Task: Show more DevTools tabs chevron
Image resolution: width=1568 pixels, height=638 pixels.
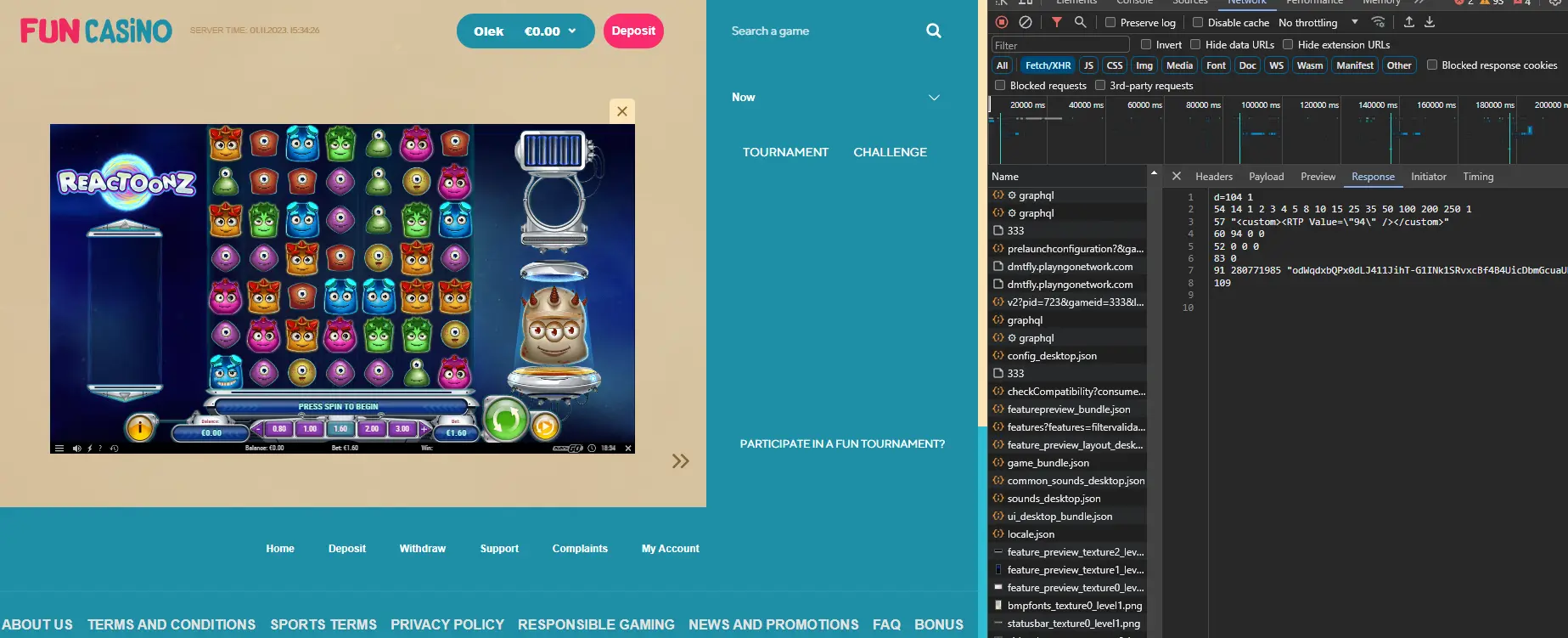Action: 1419,3
